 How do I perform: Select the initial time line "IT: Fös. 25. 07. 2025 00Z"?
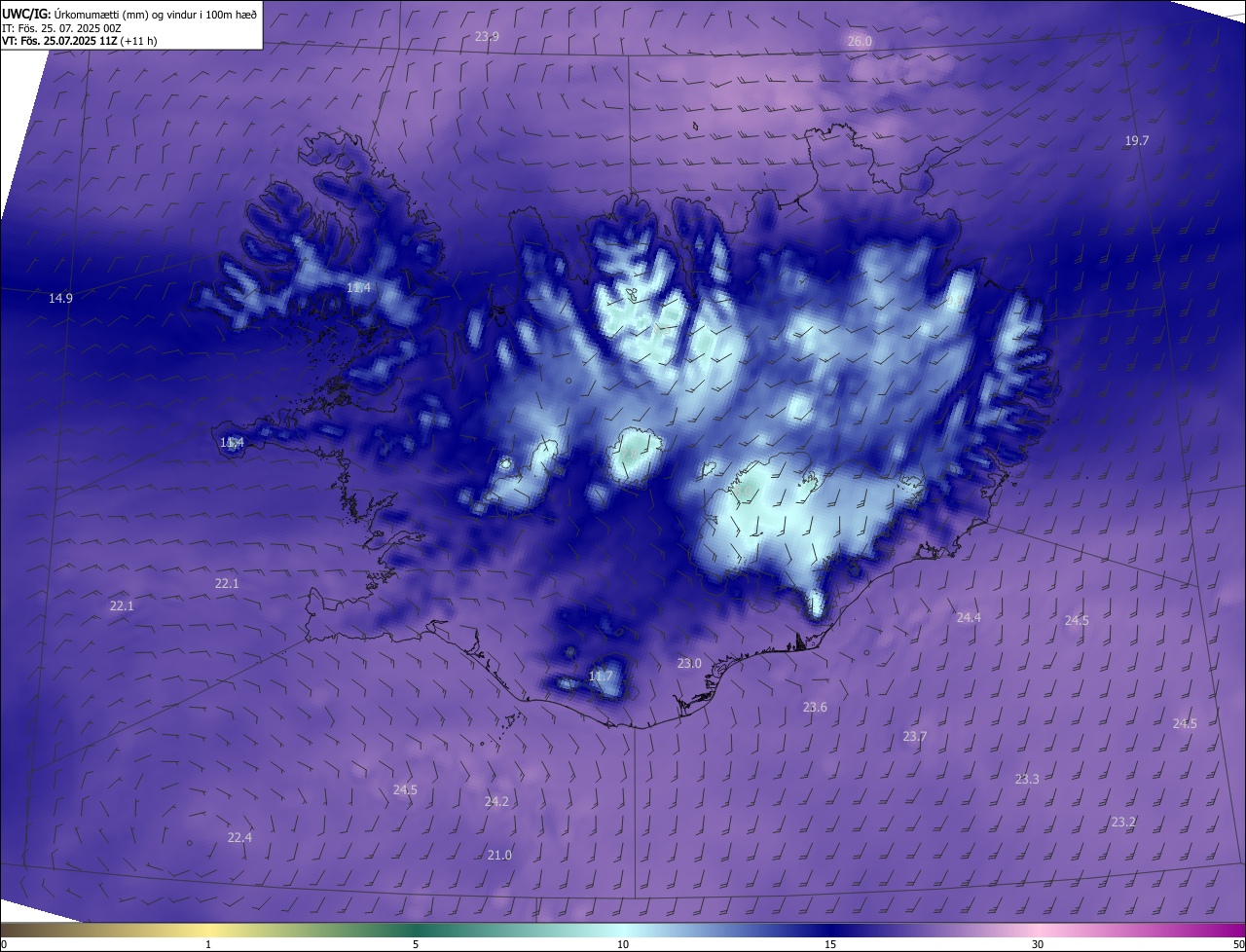61,27
